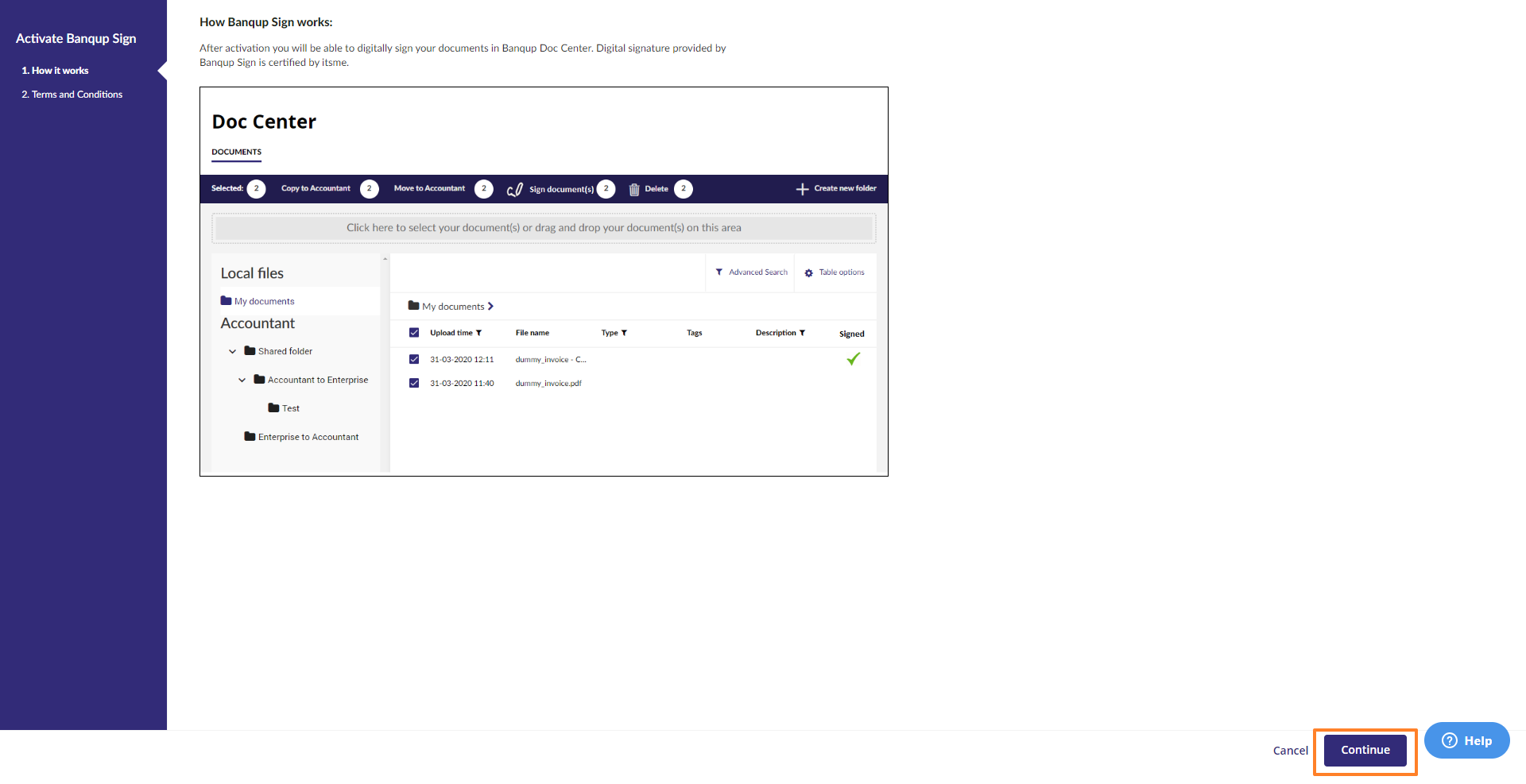Click Advanced Search text
Viewport: 1526px width, 784px height.
coord(758,272)
